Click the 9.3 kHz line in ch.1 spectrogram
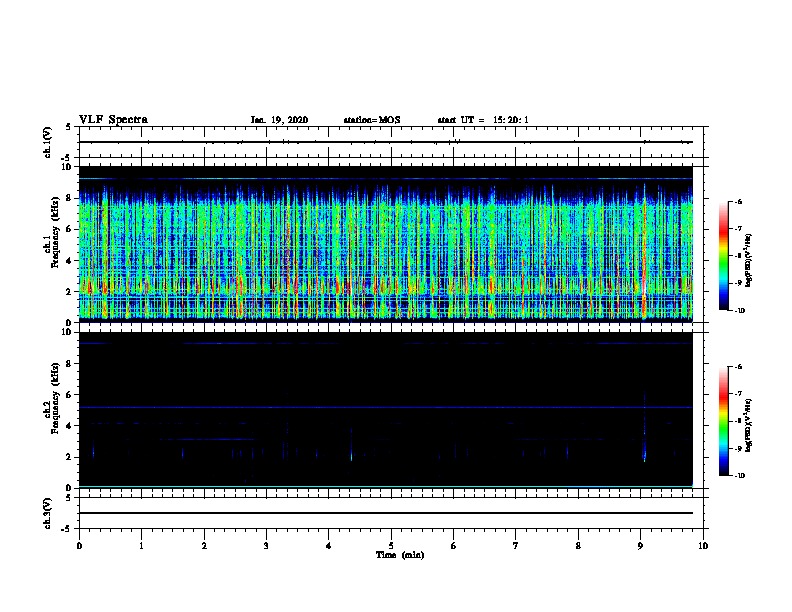792x612 pixels. [x=385, y=178]
